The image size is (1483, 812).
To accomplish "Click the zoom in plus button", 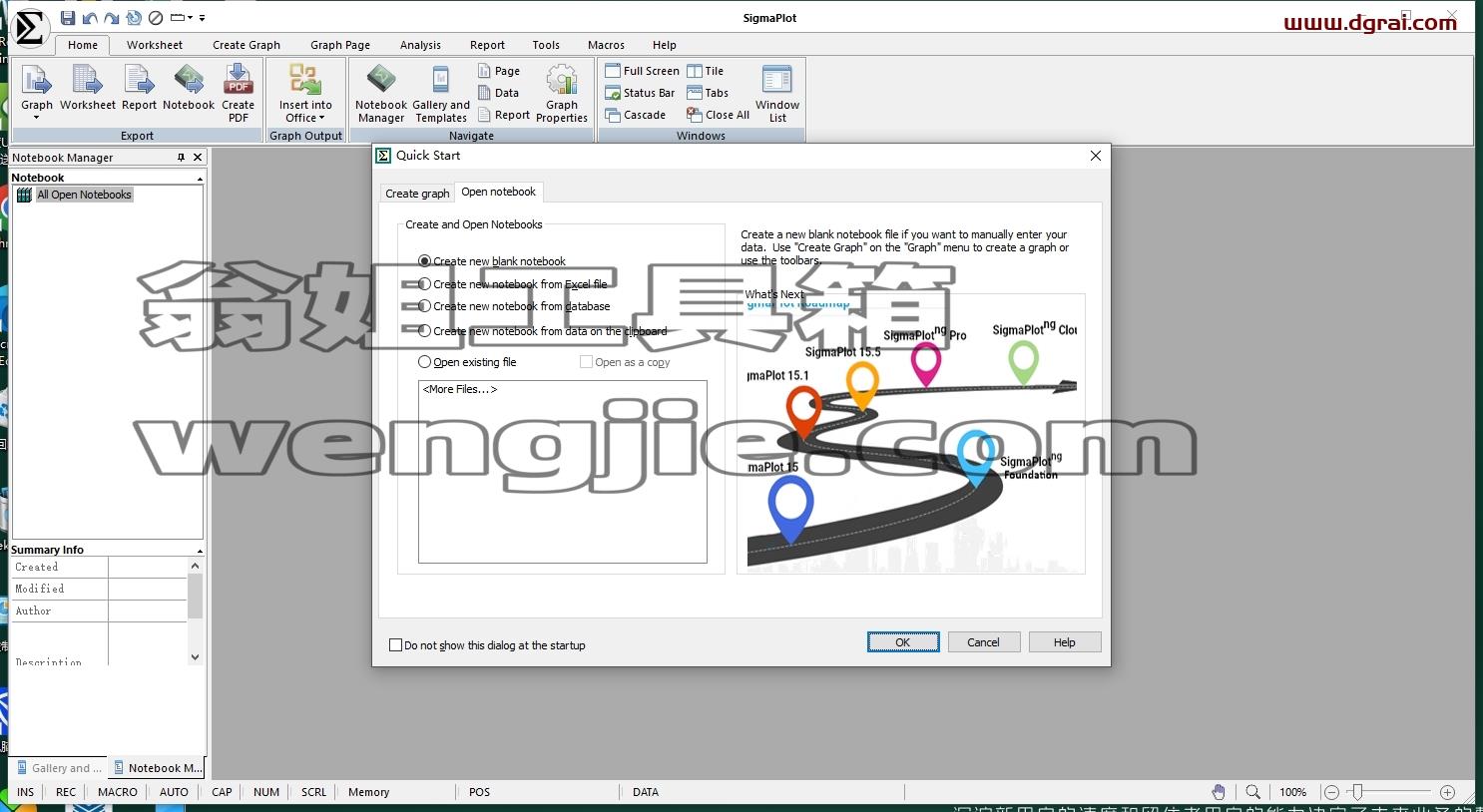I will (1447, 792).
